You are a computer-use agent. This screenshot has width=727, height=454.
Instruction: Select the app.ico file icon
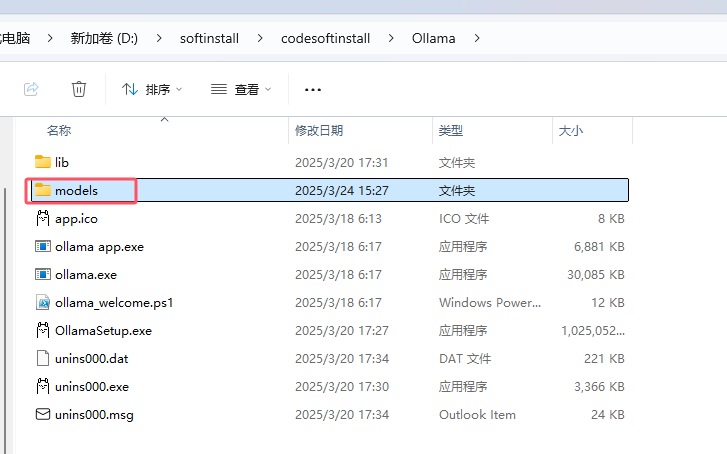coord(43,218)
